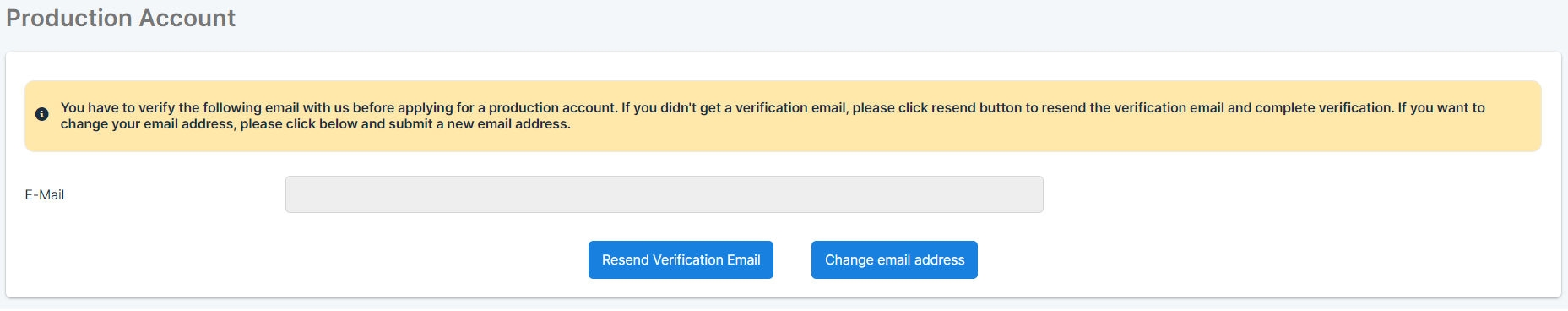Click the words "email address" on the right button

(921, 259)
